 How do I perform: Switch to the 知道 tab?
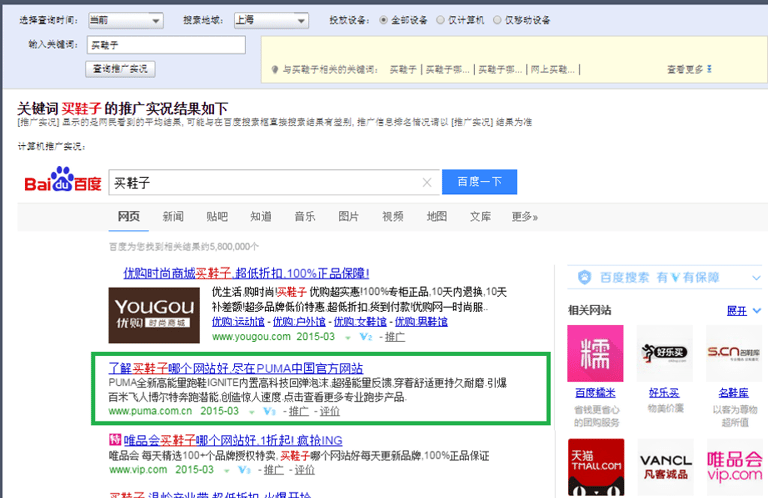tap(261, 216)
